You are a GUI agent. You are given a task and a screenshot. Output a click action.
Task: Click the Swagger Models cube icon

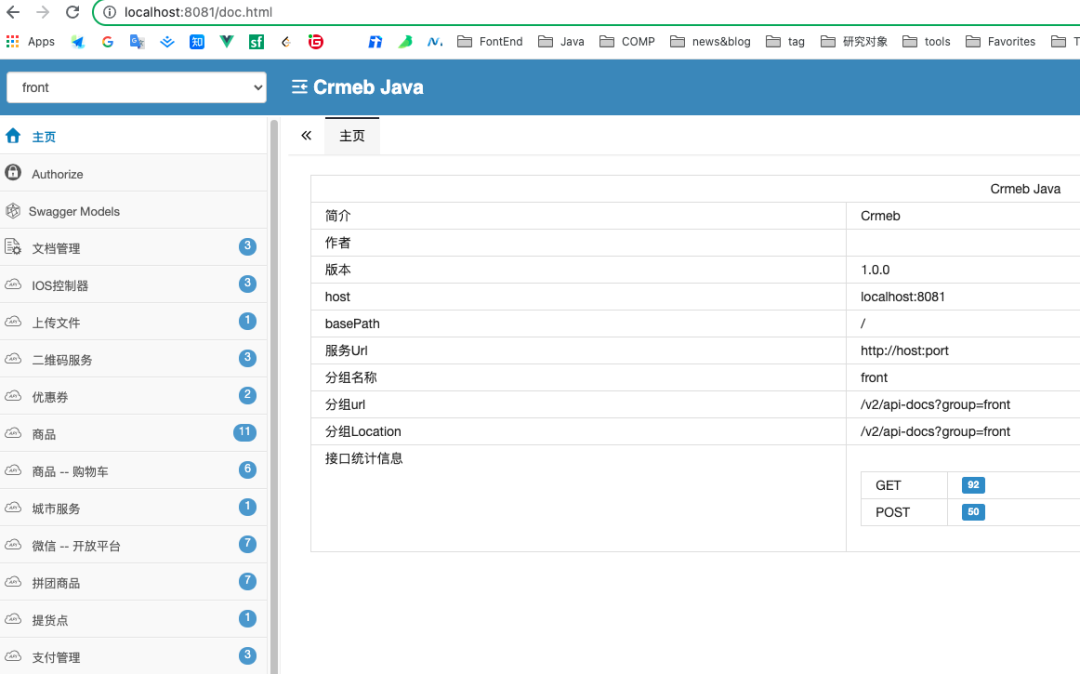click(x=13, y=211)
